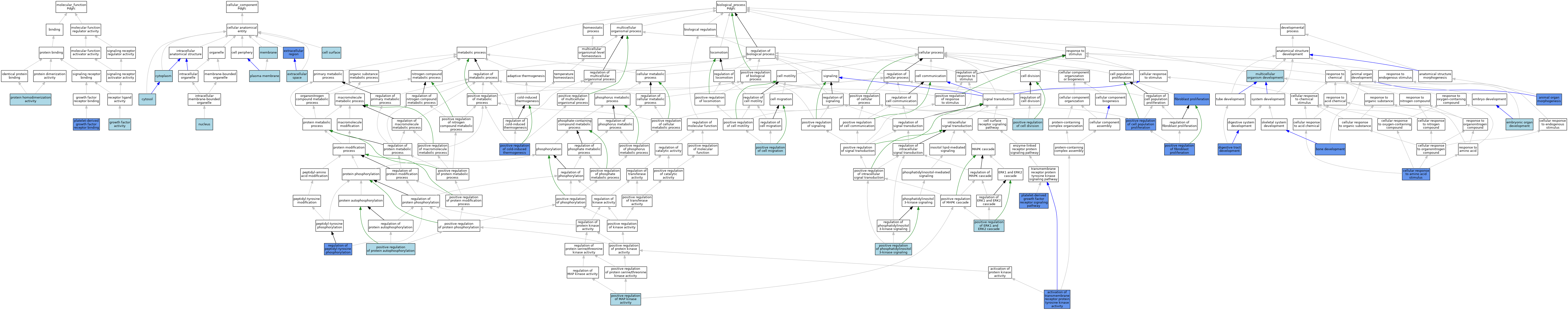Select the 'nucleus' node
1568x310 pixels.
(x=205, y=124)
